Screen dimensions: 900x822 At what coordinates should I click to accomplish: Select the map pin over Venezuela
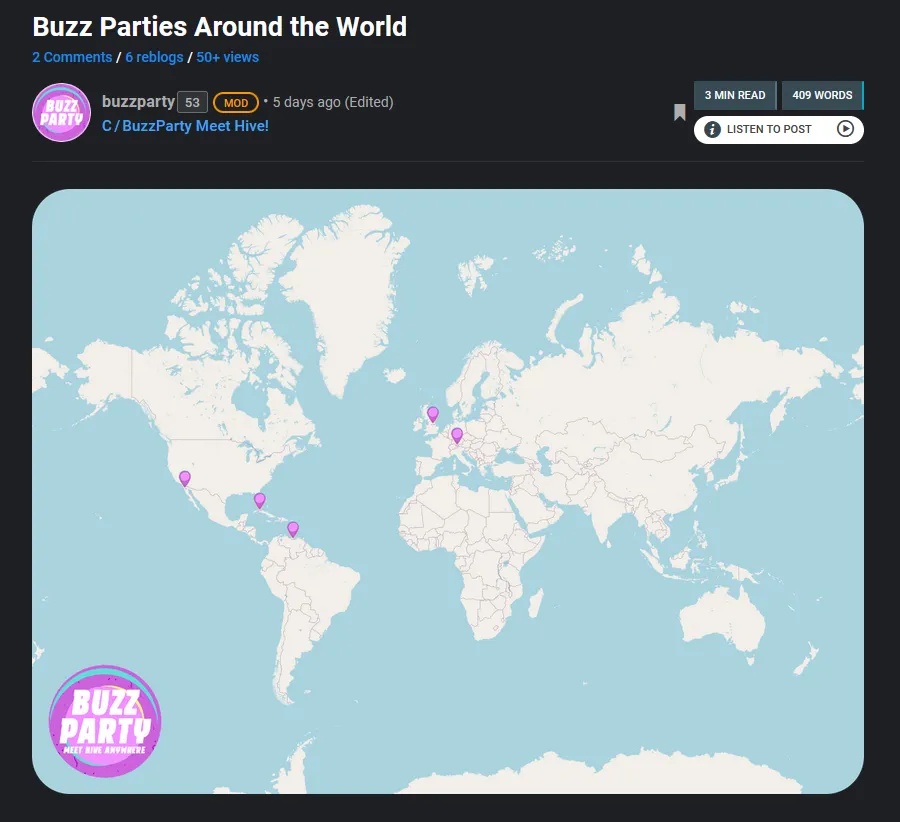click(293, 529)
